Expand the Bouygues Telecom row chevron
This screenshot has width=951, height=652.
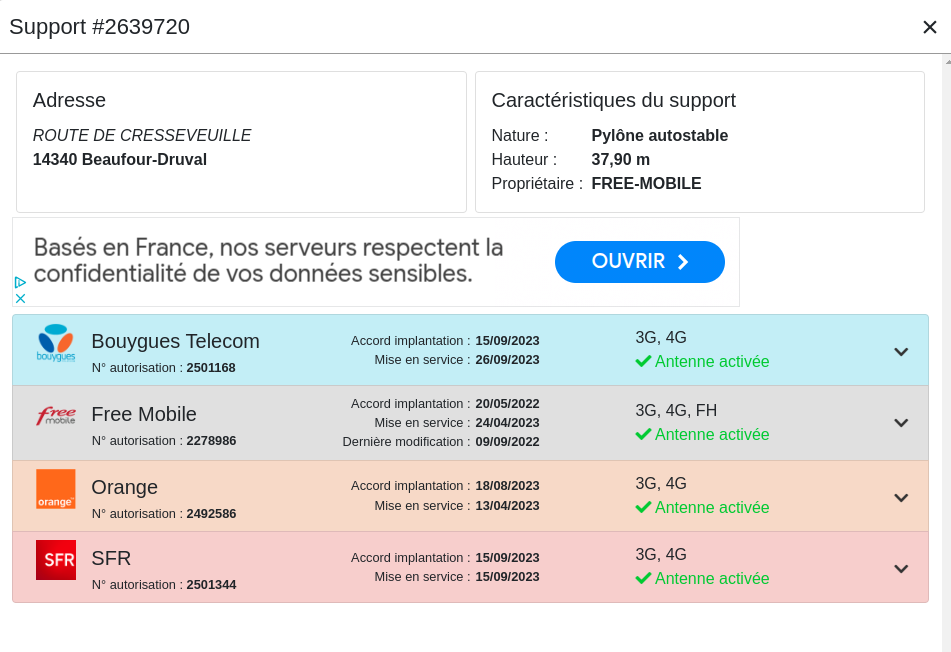(x=900, y=351)
